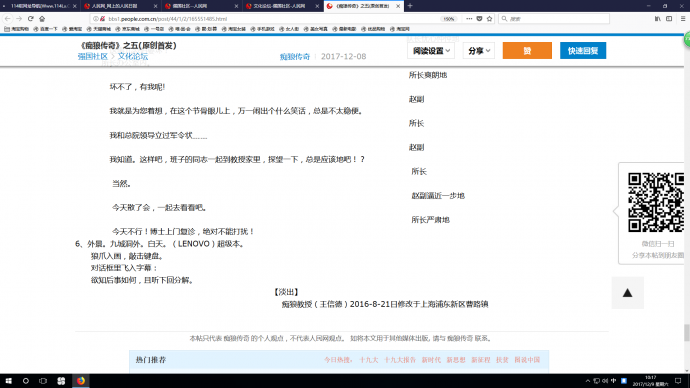Open Cortana search circle on taskbar
This screenshot has height=388, width=690.
point(26,381)
